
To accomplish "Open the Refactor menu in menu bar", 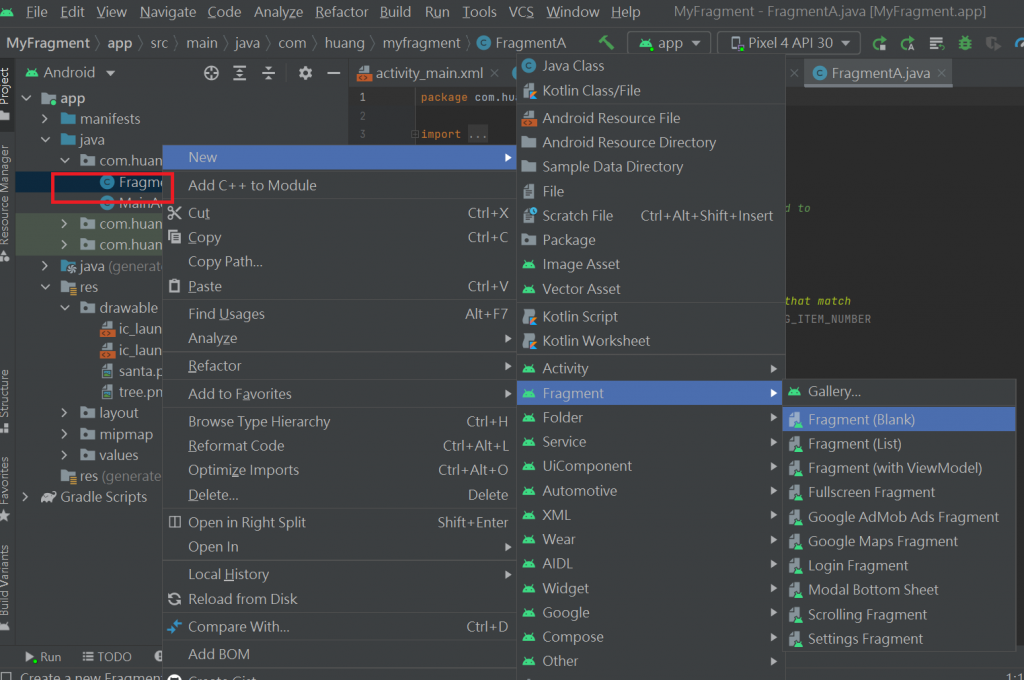I will pos(342,12).
